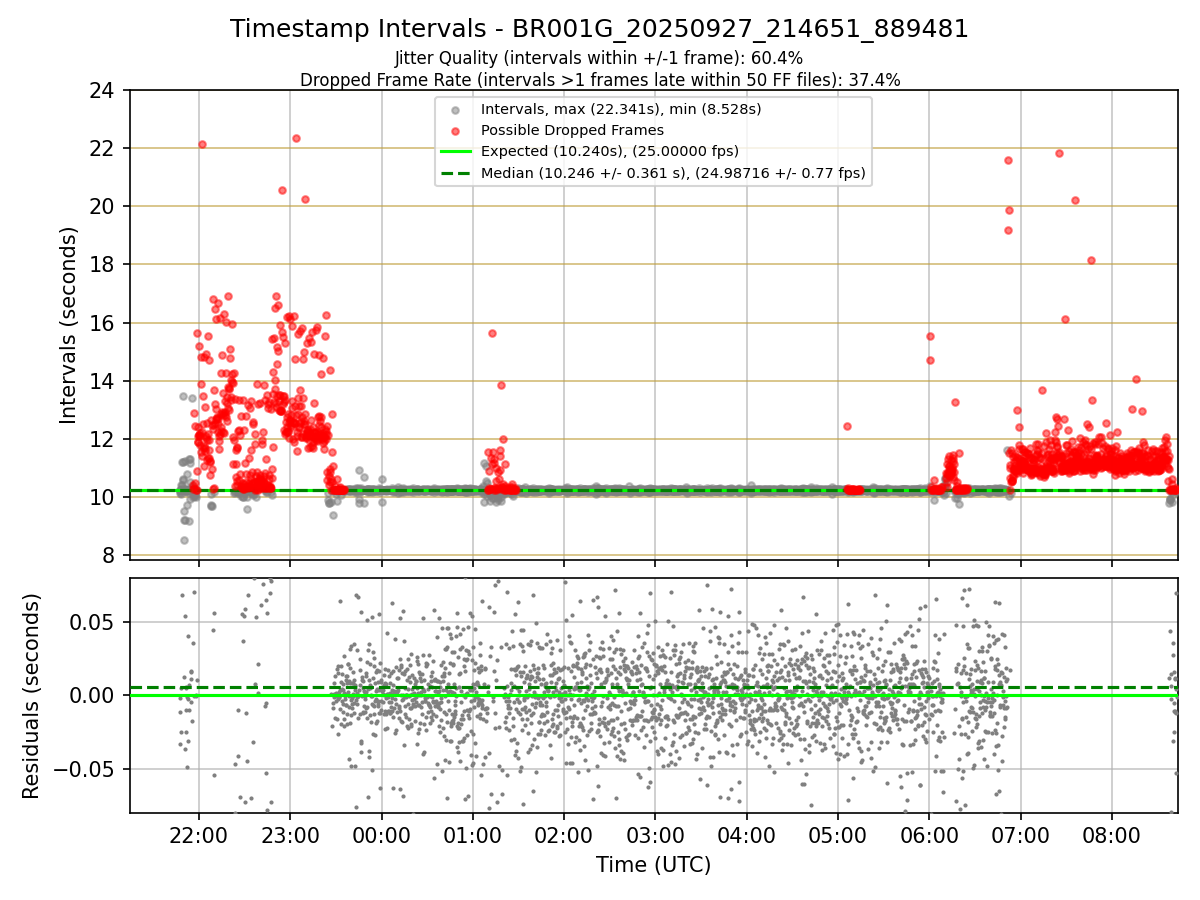Viewport: 1200px width, 900px height.
Task: Click legend entry Median (10.246 +/- 0.361 s)
Action: point(673,174)
